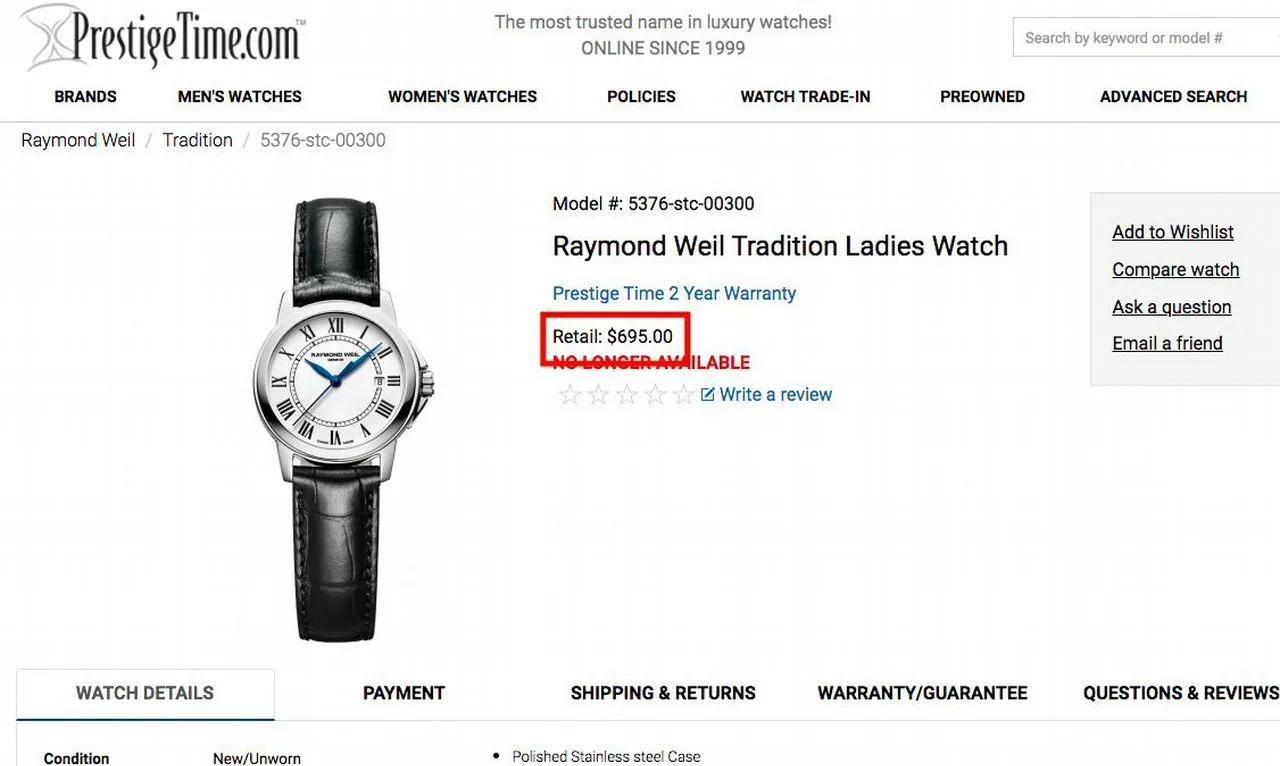Click the pencil icon beside Write a review

pyautogui.click(x=708, y=394)
